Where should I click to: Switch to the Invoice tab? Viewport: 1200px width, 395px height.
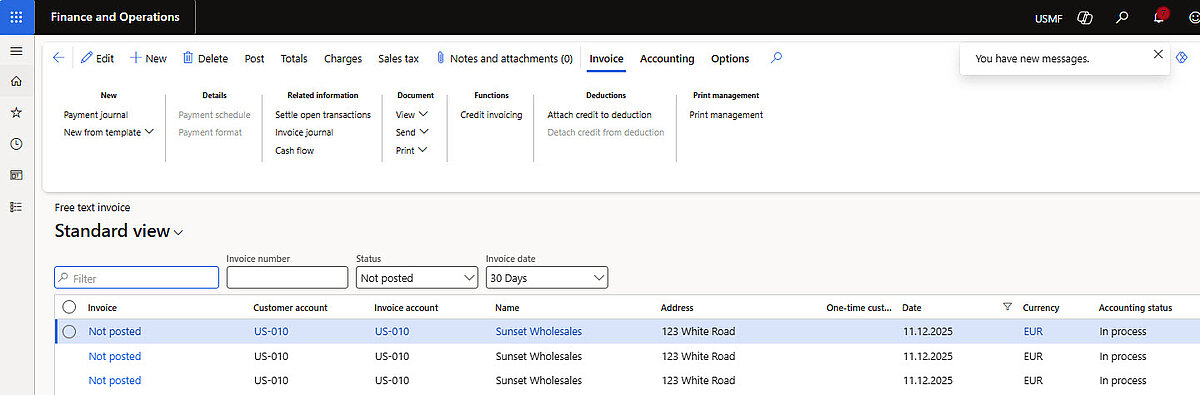point(606,59)
